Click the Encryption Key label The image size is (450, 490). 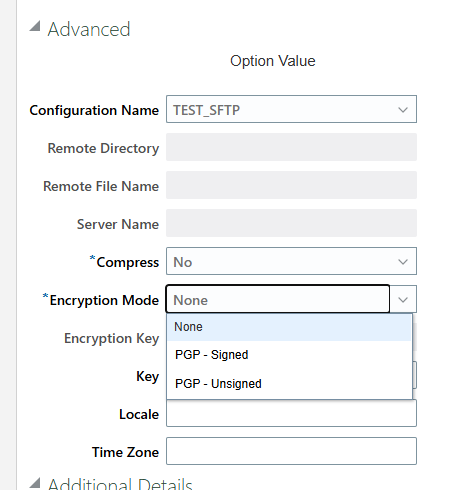111,338
